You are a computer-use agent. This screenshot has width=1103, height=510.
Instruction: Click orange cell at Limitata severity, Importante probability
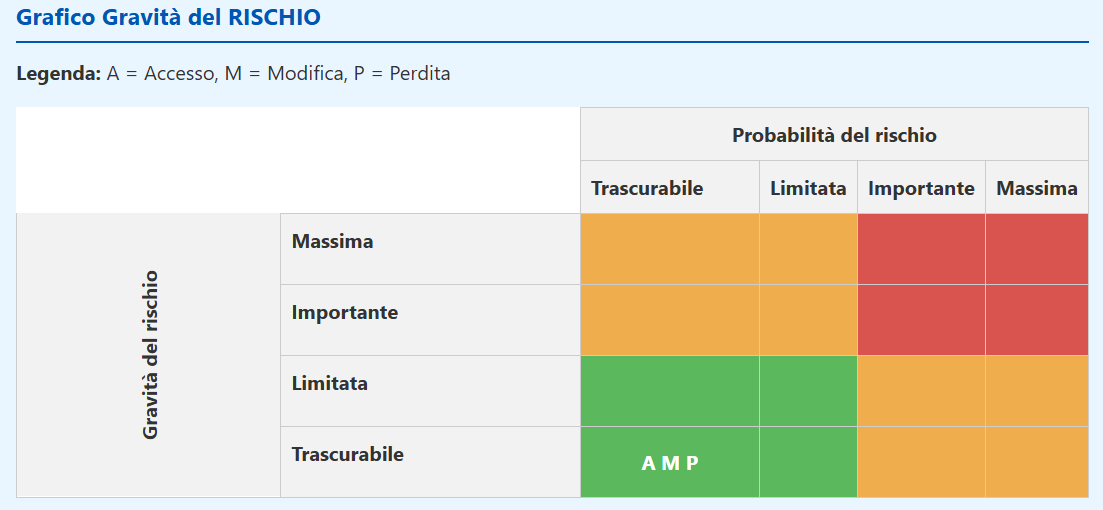point(921,391)
